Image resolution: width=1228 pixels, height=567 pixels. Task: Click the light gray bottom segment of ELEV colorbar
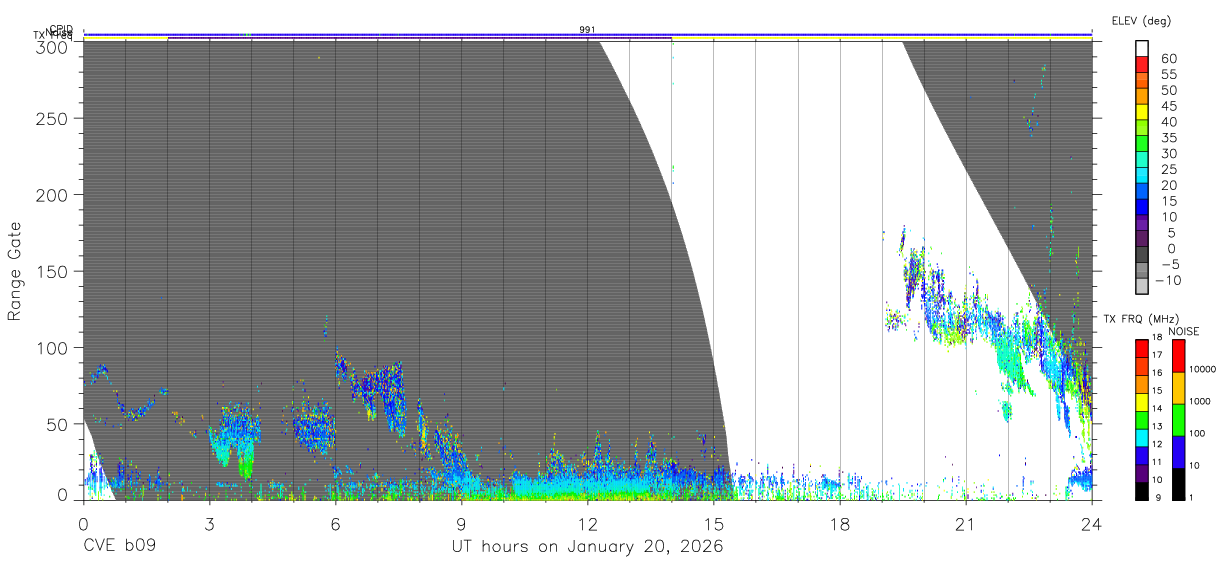click(1142, 286)
